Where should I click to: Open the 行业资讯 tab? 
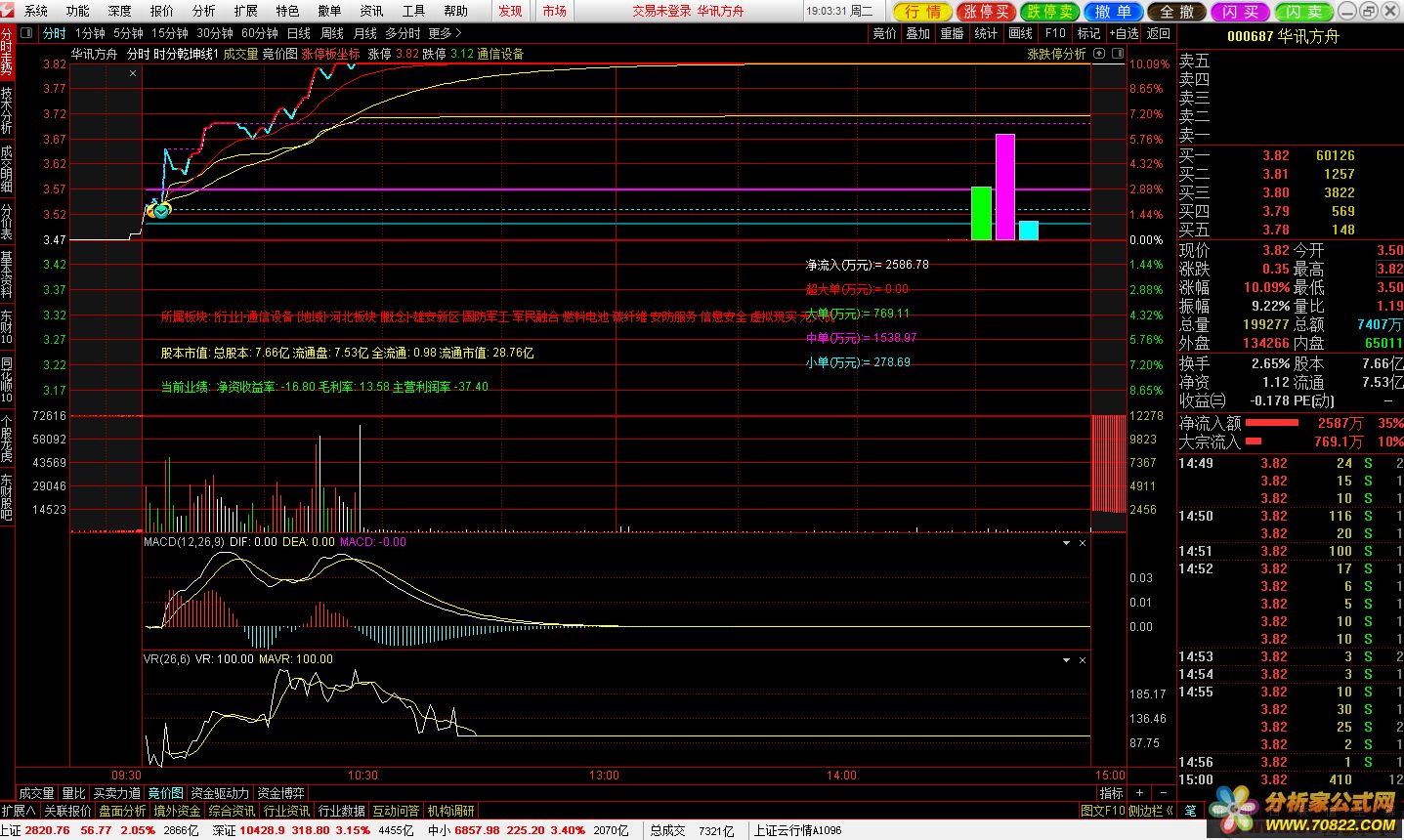pos(287,811)
